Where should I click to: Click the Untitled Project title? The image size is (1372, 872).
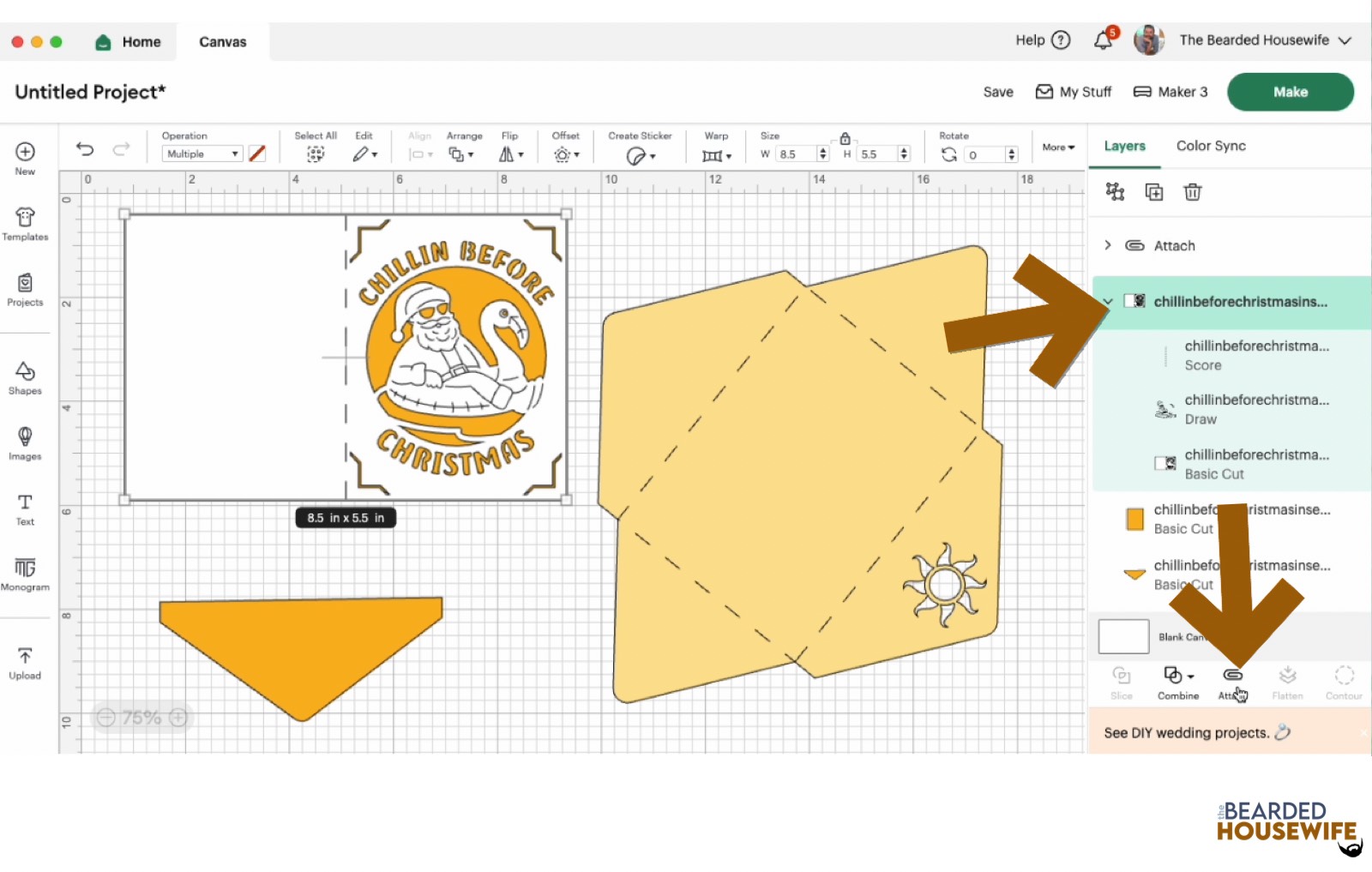90,92
